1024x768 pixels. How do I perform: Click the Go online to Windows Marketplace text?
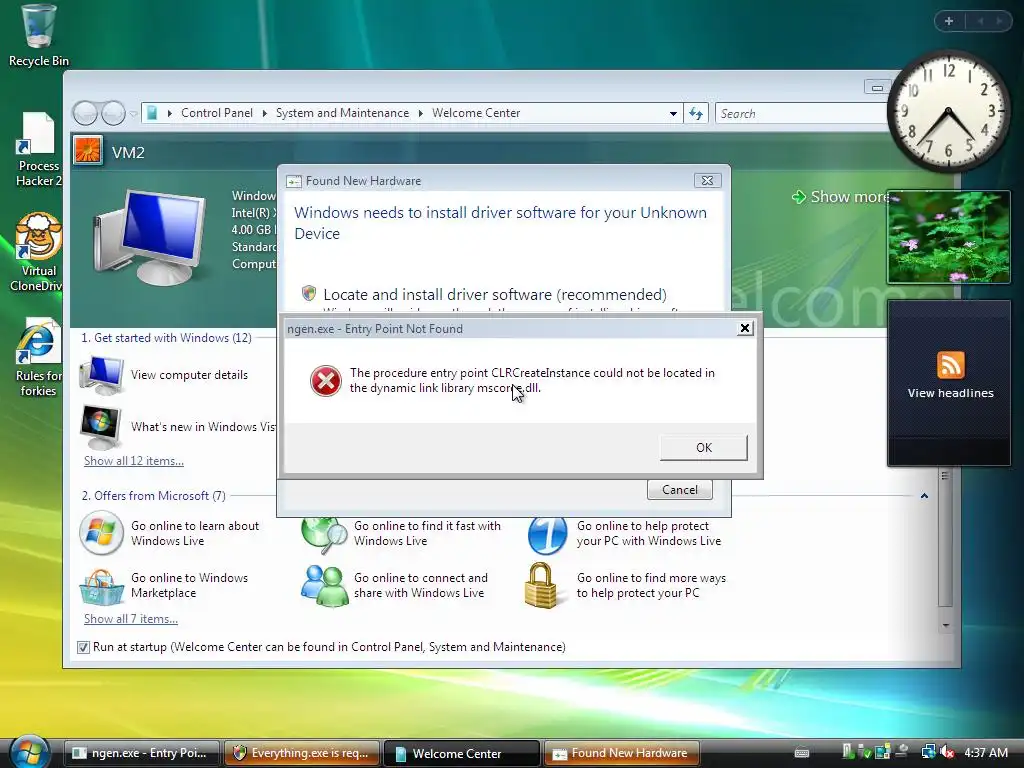pos(189,585)
